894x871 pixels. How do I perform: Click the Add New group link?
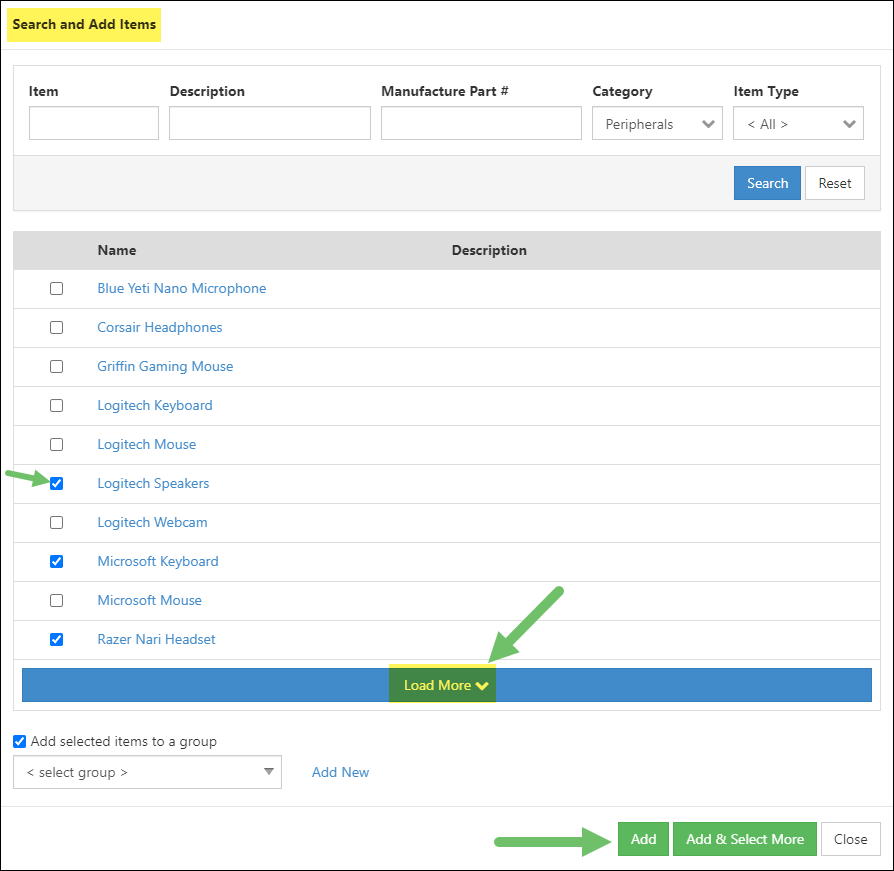coord(340,772)
